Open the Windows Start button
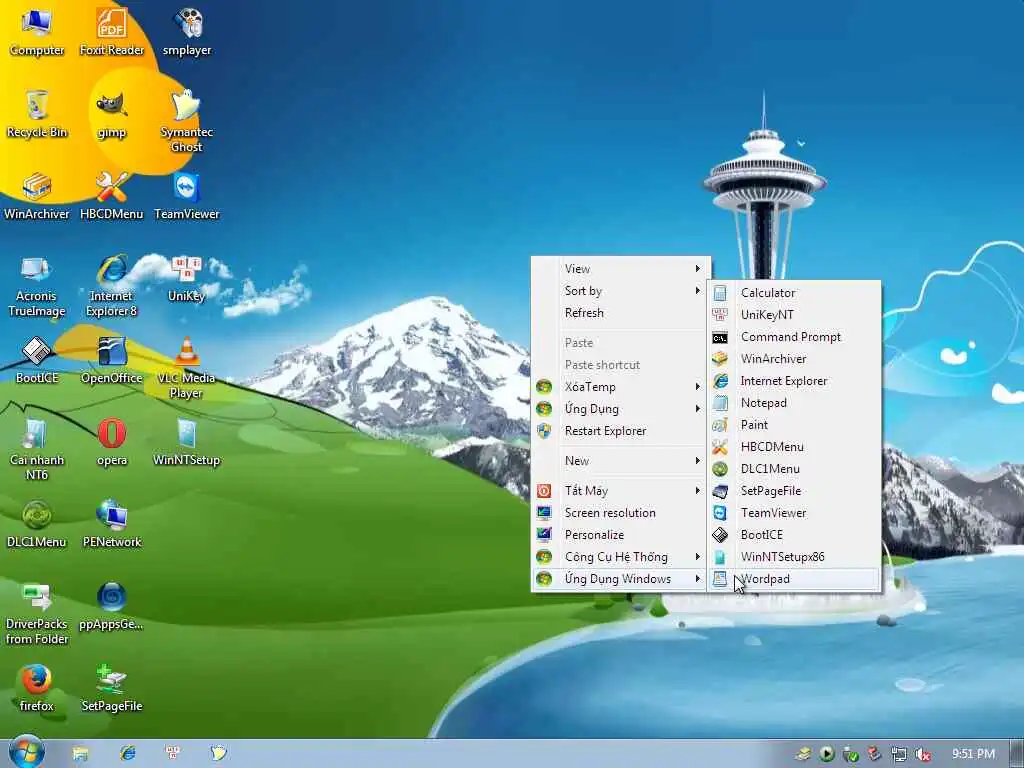The image size is (1024, 768). click(26, 752)
